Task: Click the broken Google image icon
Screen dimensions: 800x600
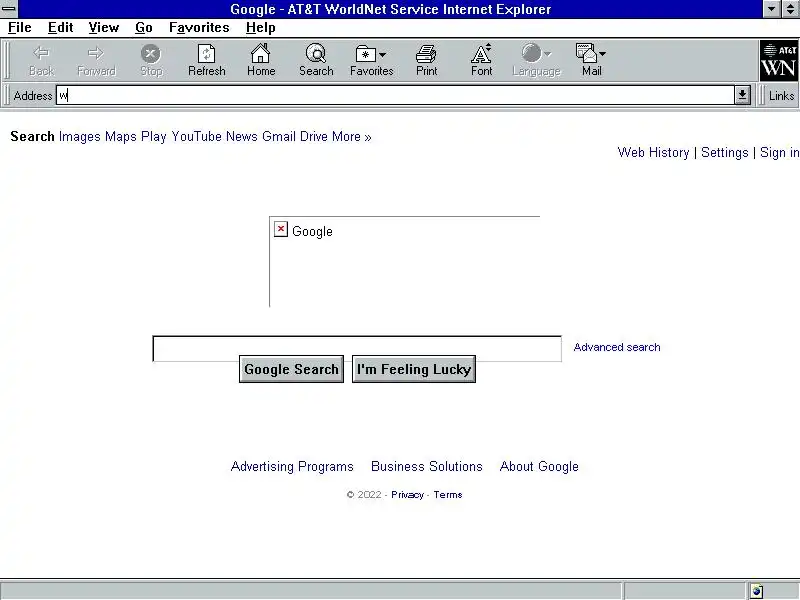Action: coord(281,229)
